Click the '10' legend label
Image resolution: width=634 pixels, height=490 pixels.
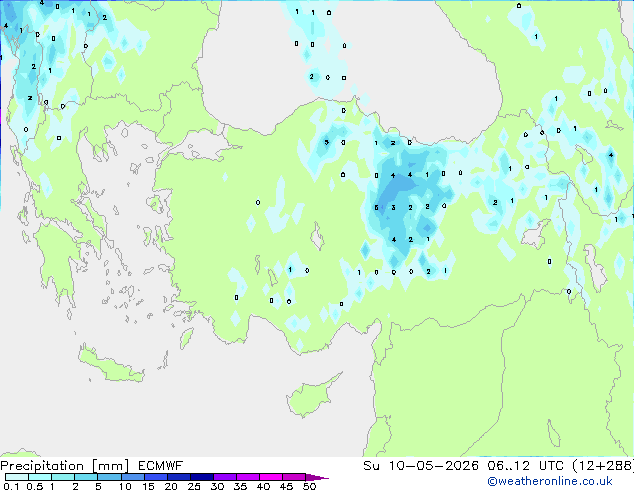tap(125, 486)
